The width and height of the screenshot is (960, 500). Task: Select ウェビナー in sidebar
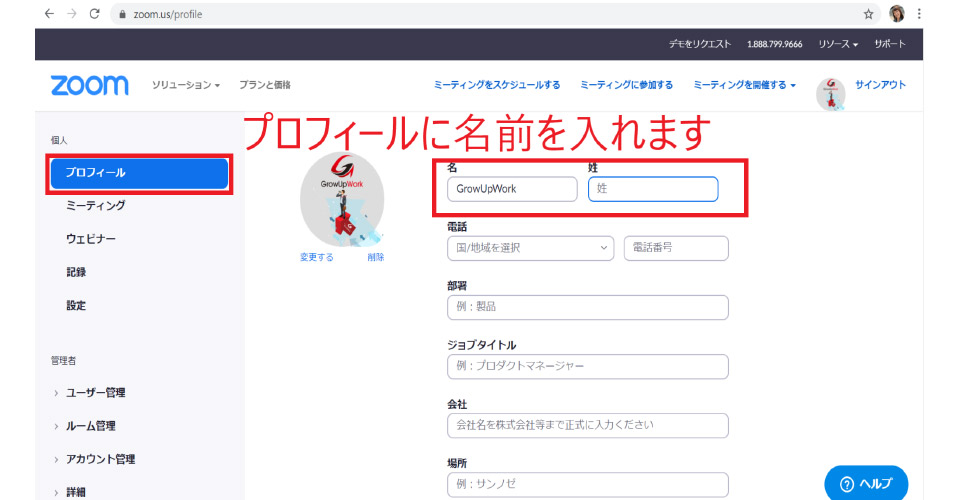click(x=91, y=239)
